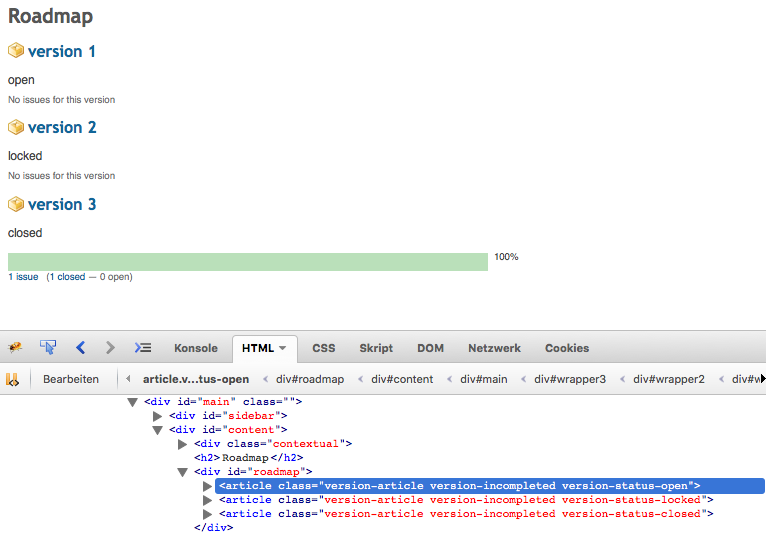Click the break on mutation icon
The height and width of the screenshot is (537, 766).
(13, 379)
